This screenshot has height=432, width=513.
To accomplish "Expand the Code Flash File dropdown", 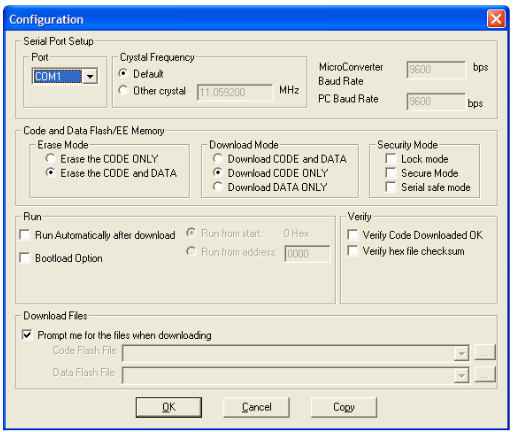I will coord(462,354).
